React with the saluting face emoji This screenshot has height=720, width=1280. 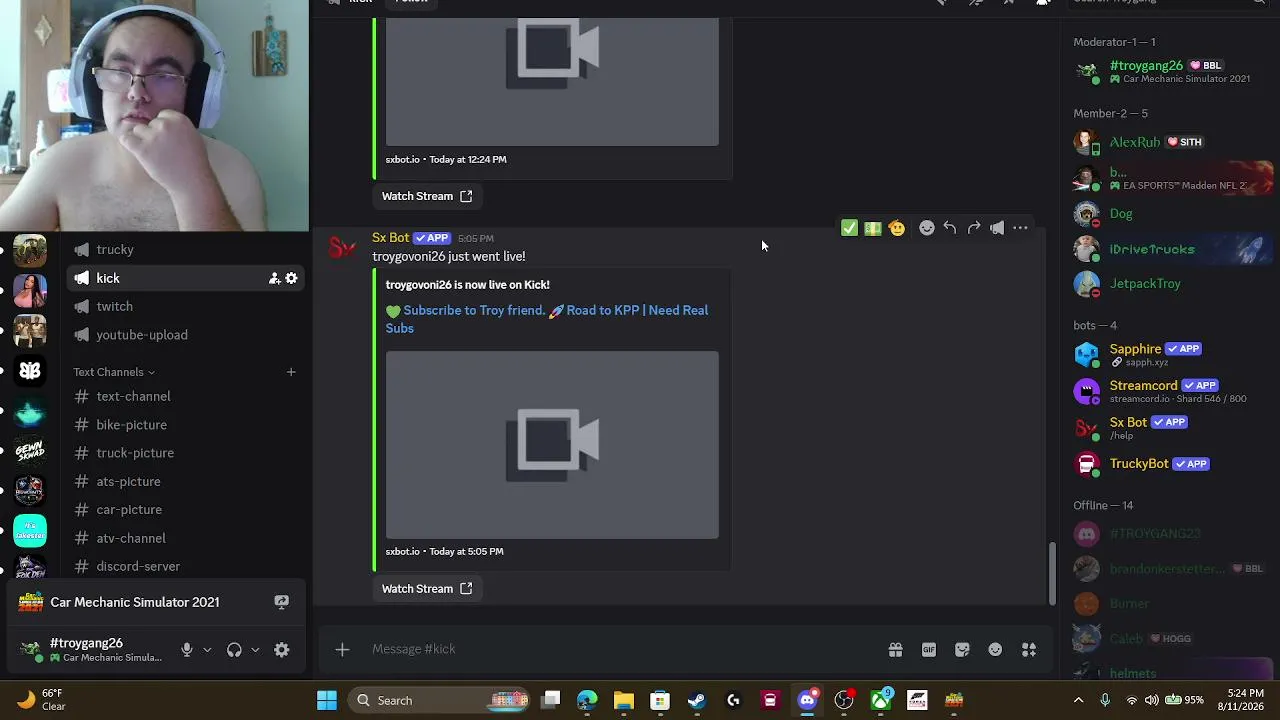click(x=897, y=228)
